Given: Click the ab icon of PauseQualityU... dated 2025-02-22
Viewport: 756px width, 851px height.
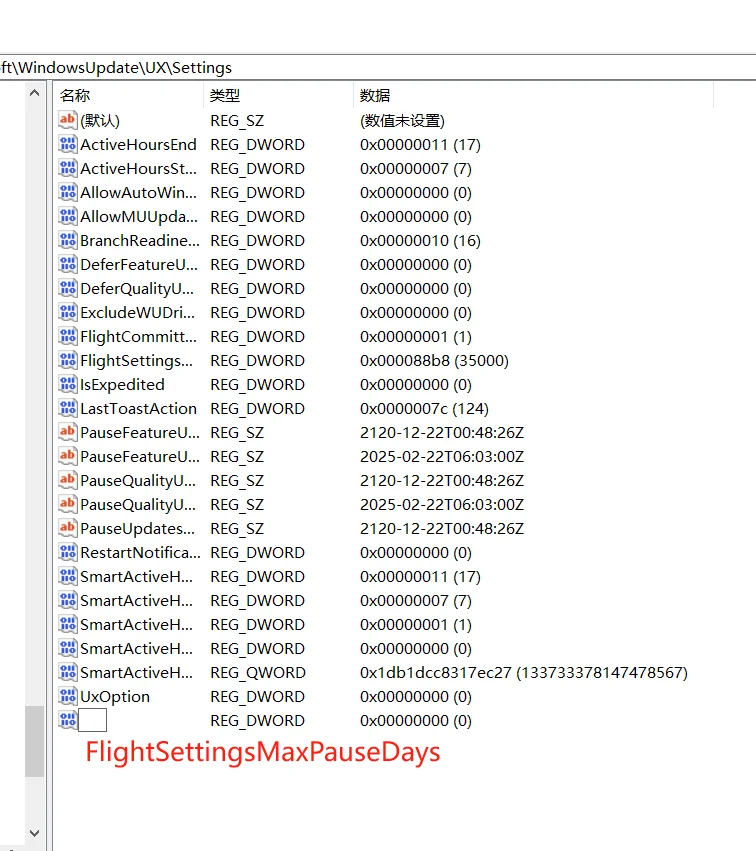Looking at the screenshot, I should pyautogui.click(x=67, y=504).
